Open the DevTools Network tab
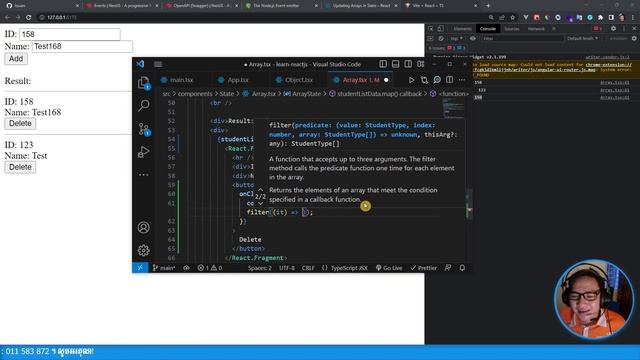This screenshot has width=640, height=360. point(536,29)
